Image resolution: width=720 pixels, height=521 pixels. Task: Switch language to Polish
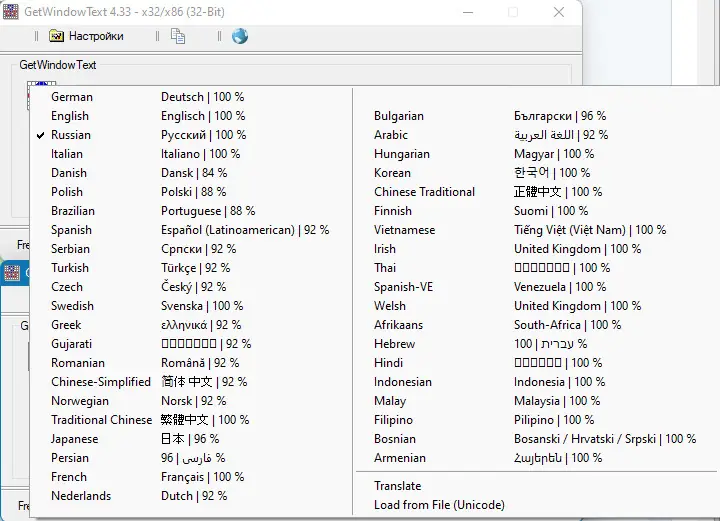click(192, 192)
